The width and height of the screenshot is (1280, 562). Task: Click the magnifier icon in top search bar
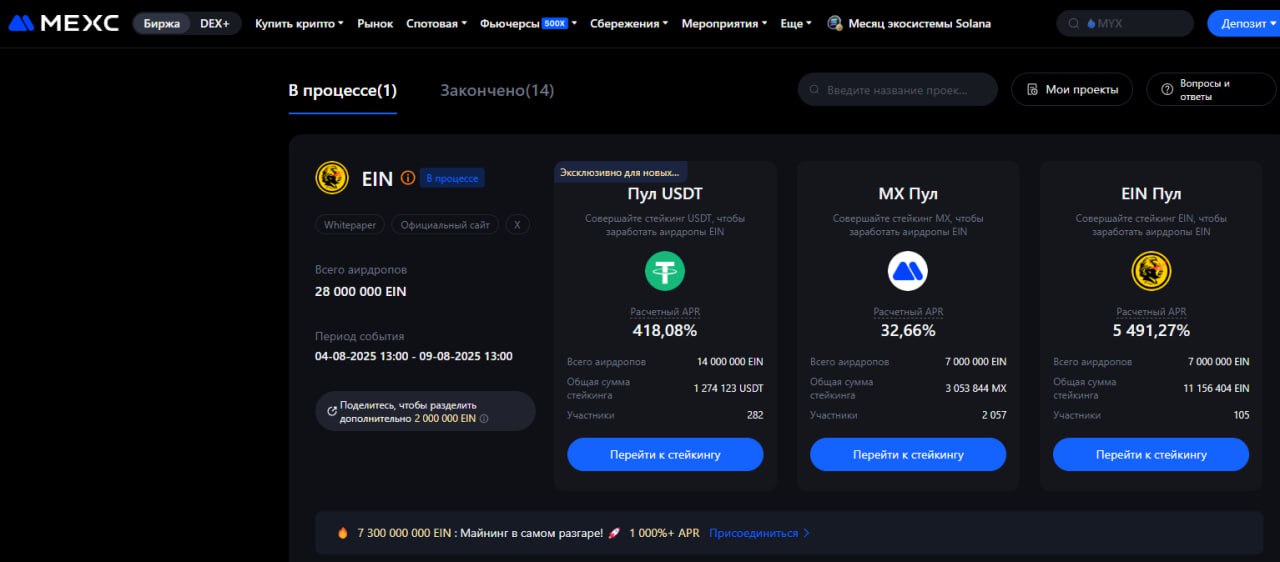(1074, 23)
